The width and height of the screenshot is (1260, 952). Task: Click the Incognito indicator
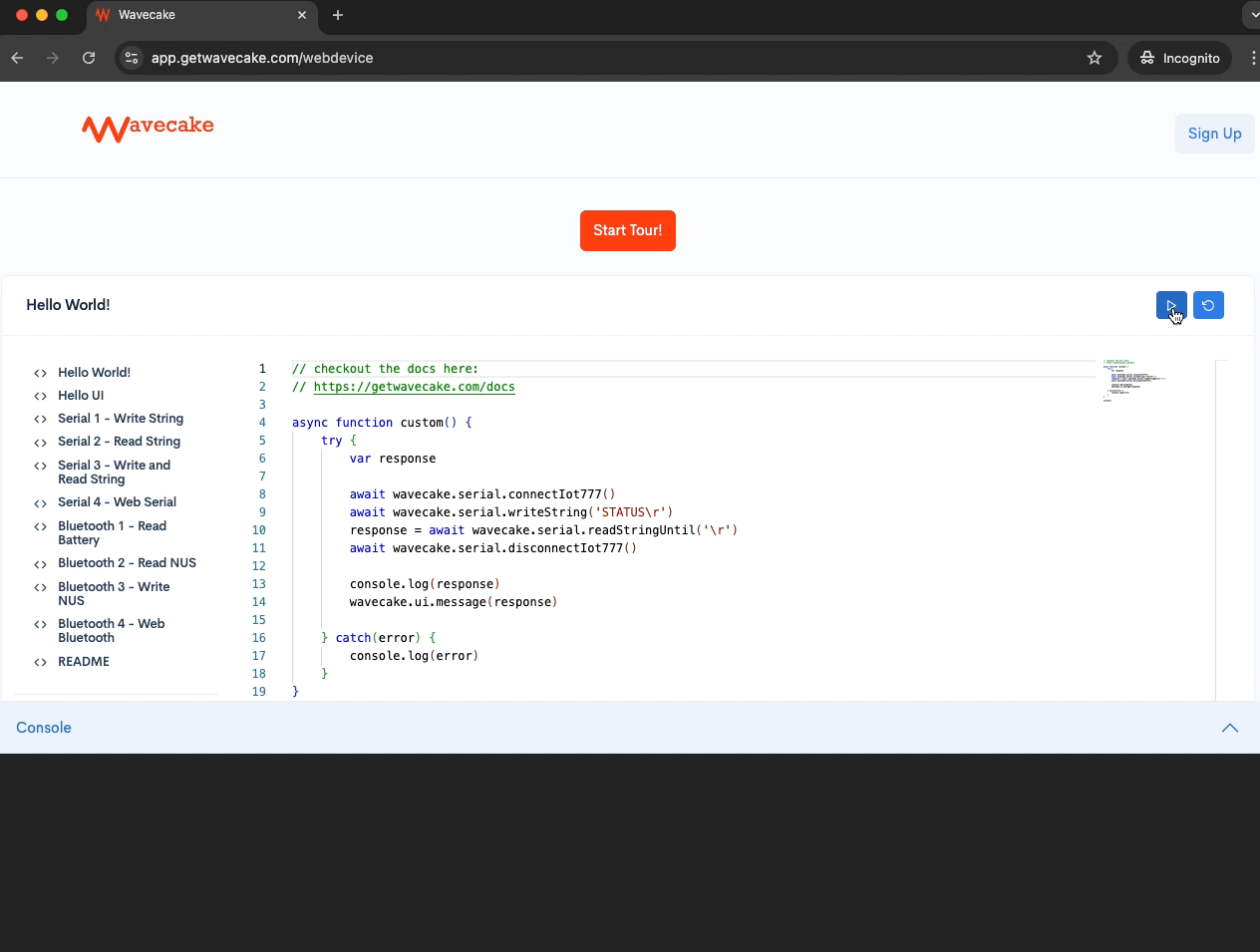[1180, 58]
